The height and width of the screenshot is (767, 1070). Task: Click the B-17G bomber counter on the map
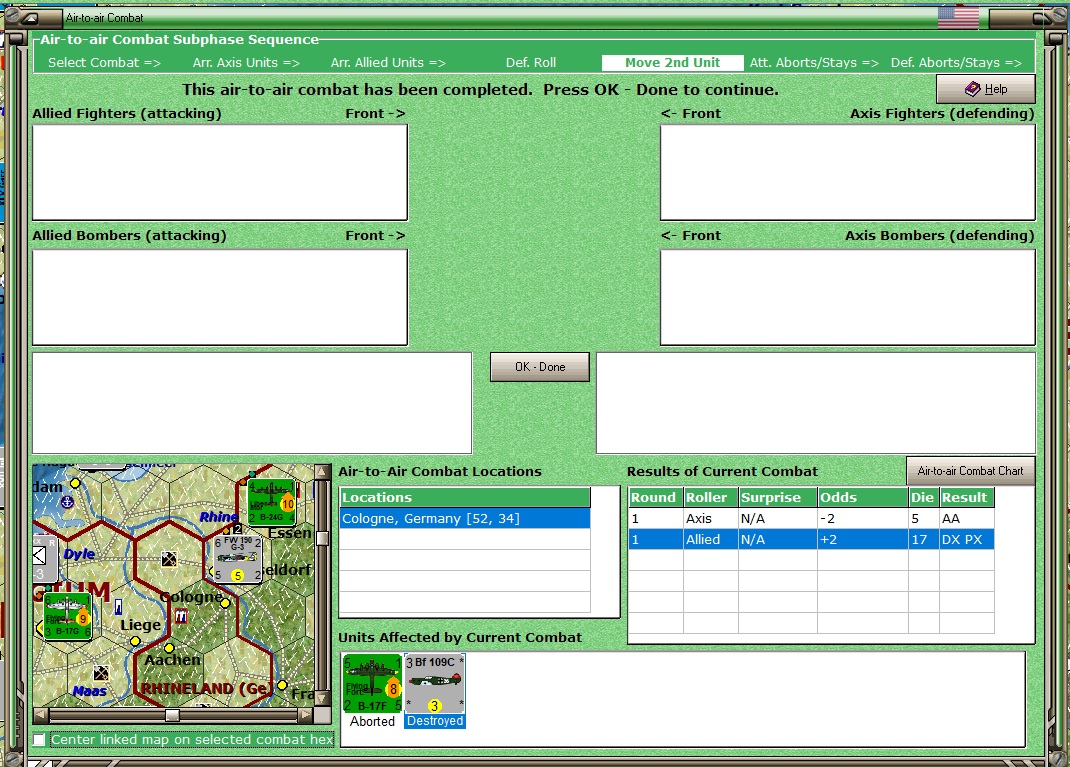coord(67,616)
